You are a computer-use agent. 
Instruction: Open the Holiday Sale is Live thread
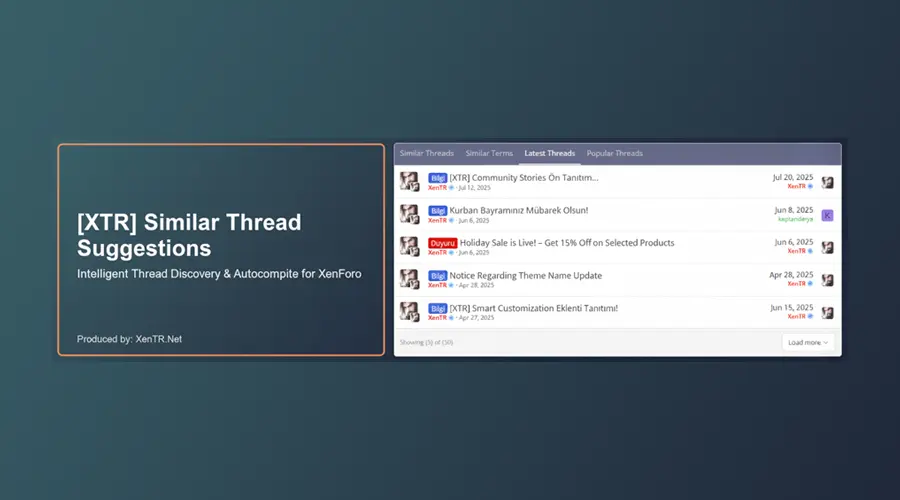[566, 242]
